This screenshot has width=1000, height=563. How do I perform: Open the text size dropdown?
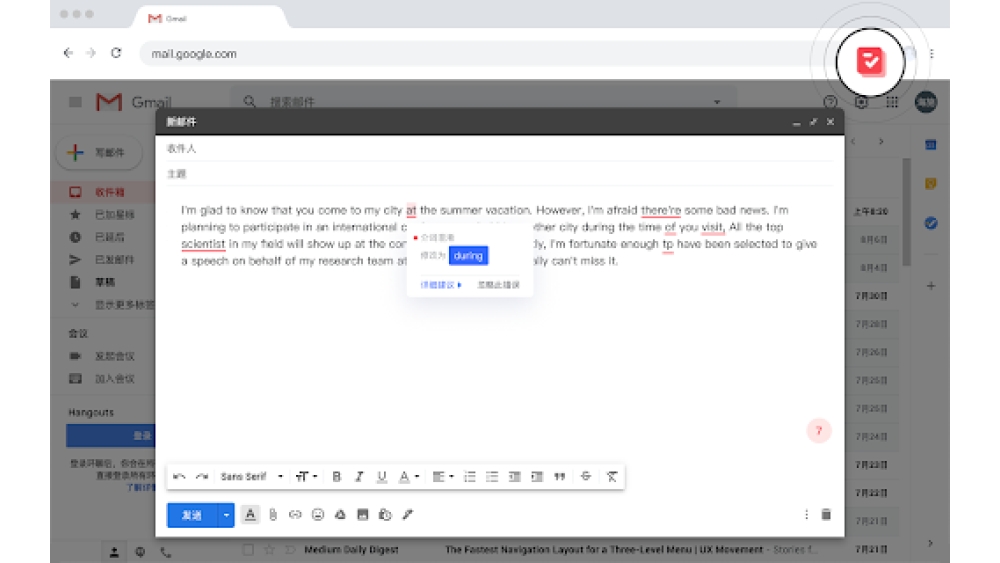pyautogui.click(x=306, y=476)
